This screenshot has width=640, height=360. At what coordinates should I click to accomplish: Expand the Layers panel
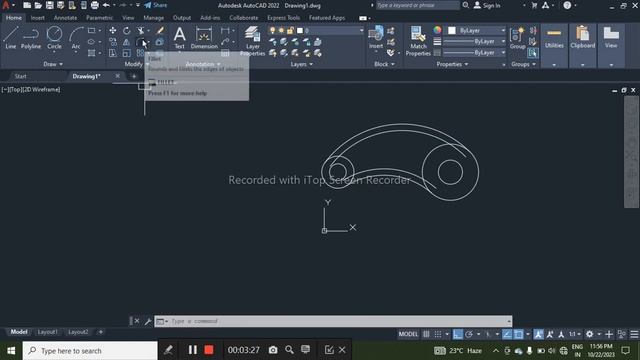[x=302, y=64]
